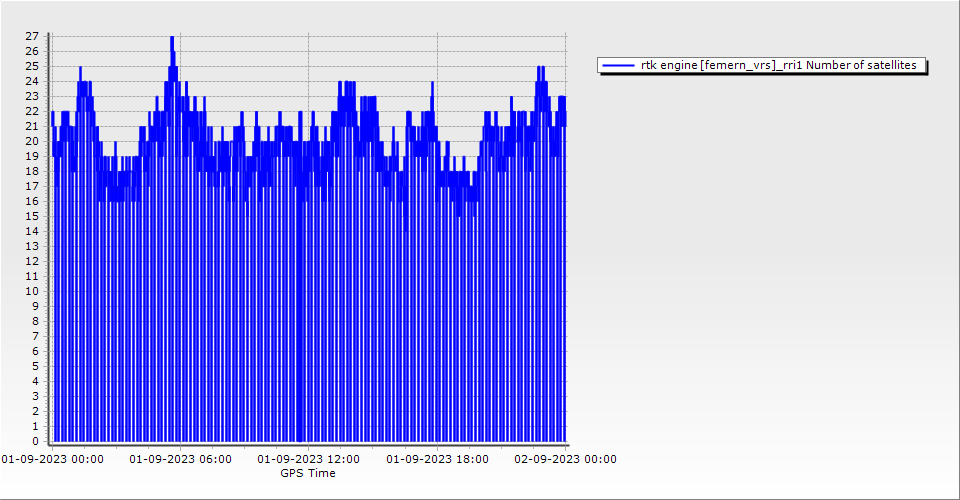Click the y-axis tick label 24
This screenshot has width=960, height=500.
(x=32, y=81)
